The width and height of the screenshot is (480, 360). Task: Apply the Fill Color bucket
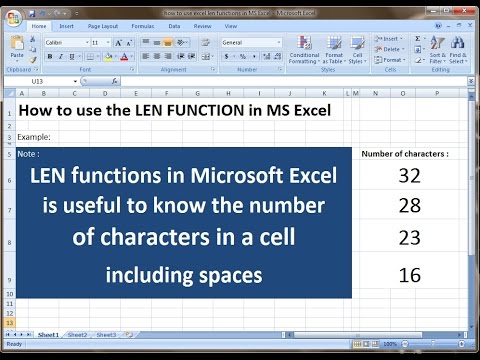107,57
